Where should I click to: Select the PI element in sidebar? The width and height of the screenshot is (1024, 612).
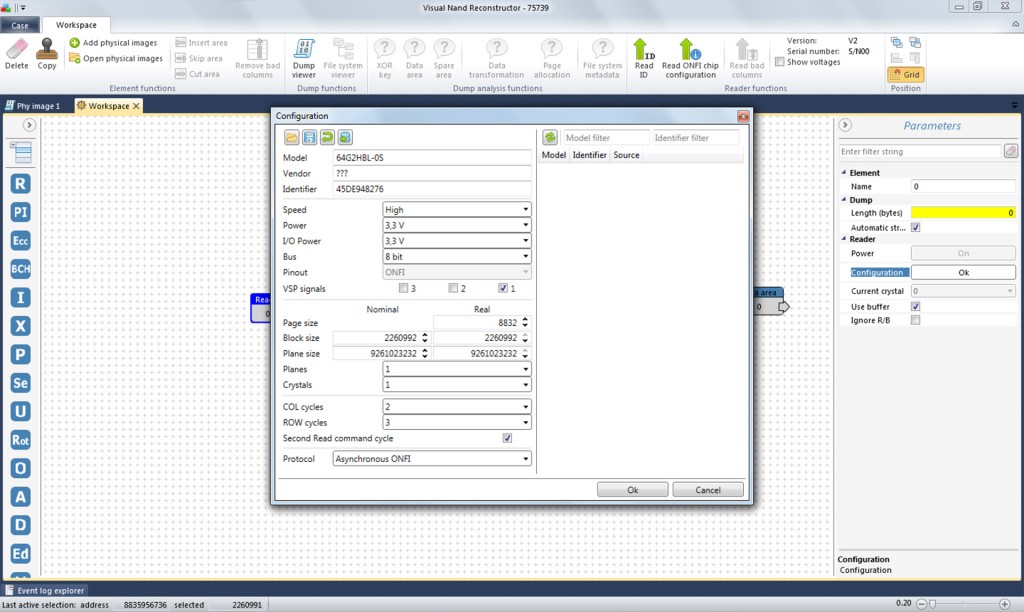coord(20,212)
